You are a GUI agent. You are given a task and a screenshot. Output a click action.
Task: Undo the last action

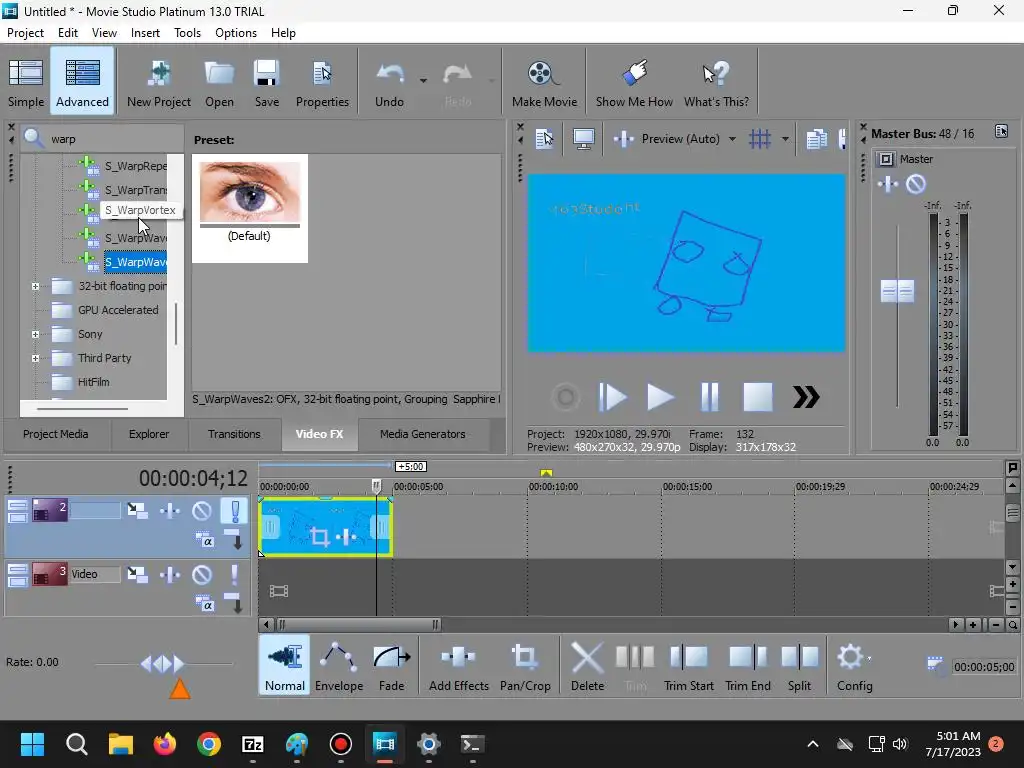tap(389, 83)
